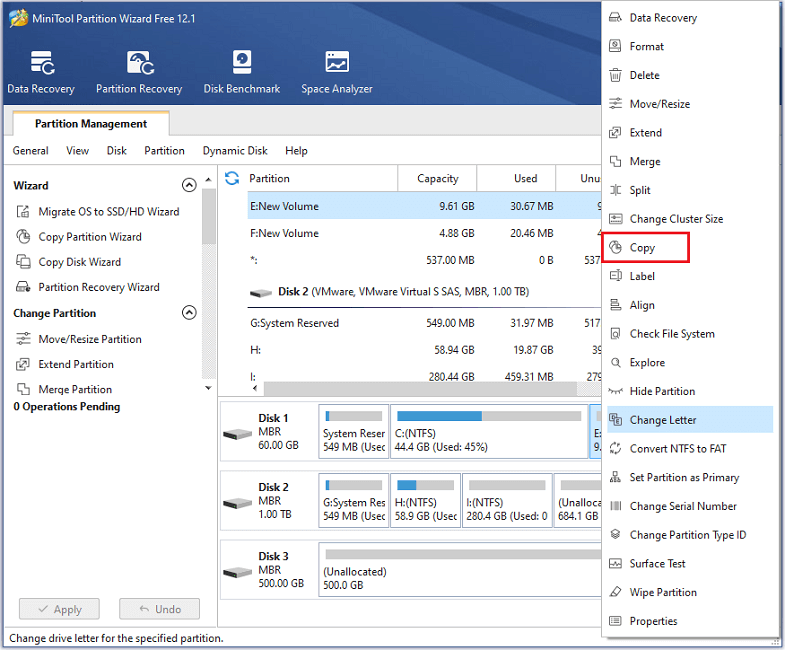Select Change Cluster Size in the context menu
This screenshot has height=650, width=785.
pos(690,219)
